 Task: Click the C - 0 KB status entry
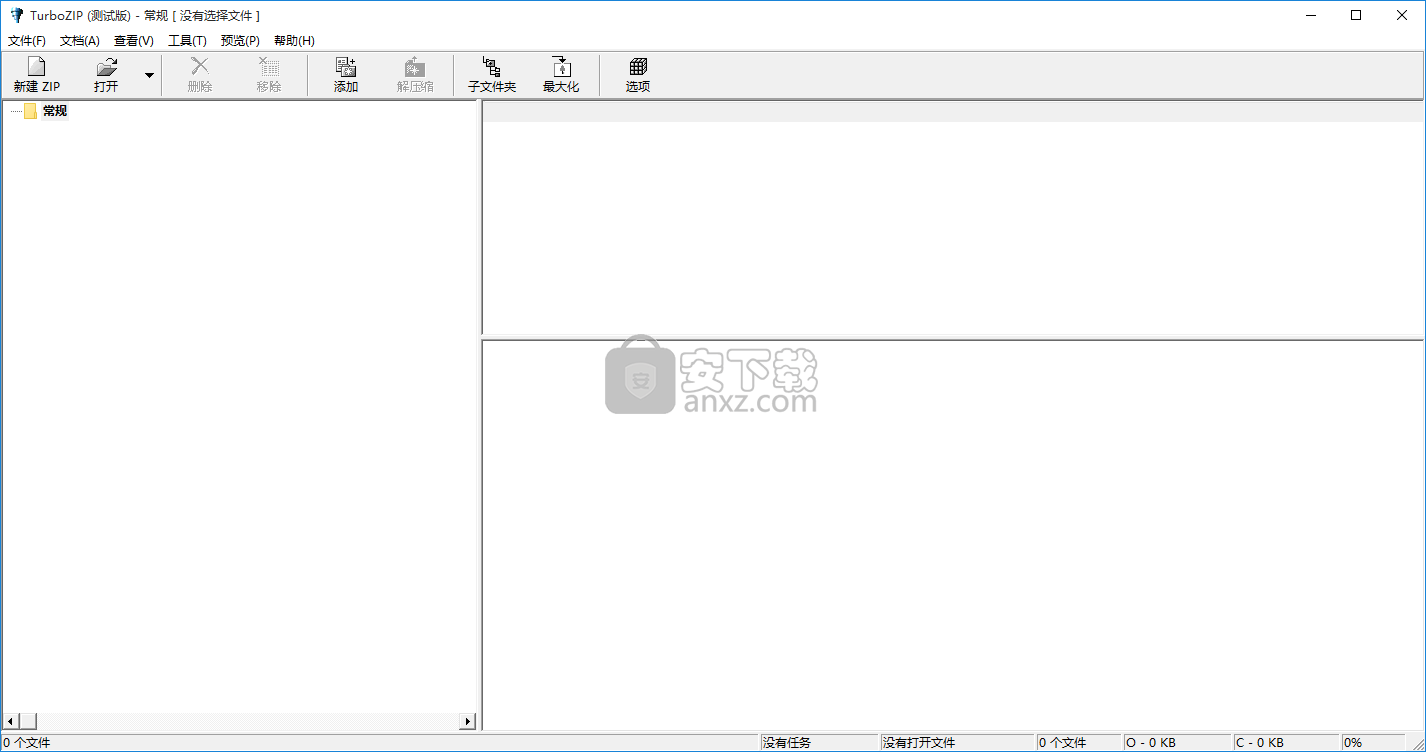point(1286,743)
